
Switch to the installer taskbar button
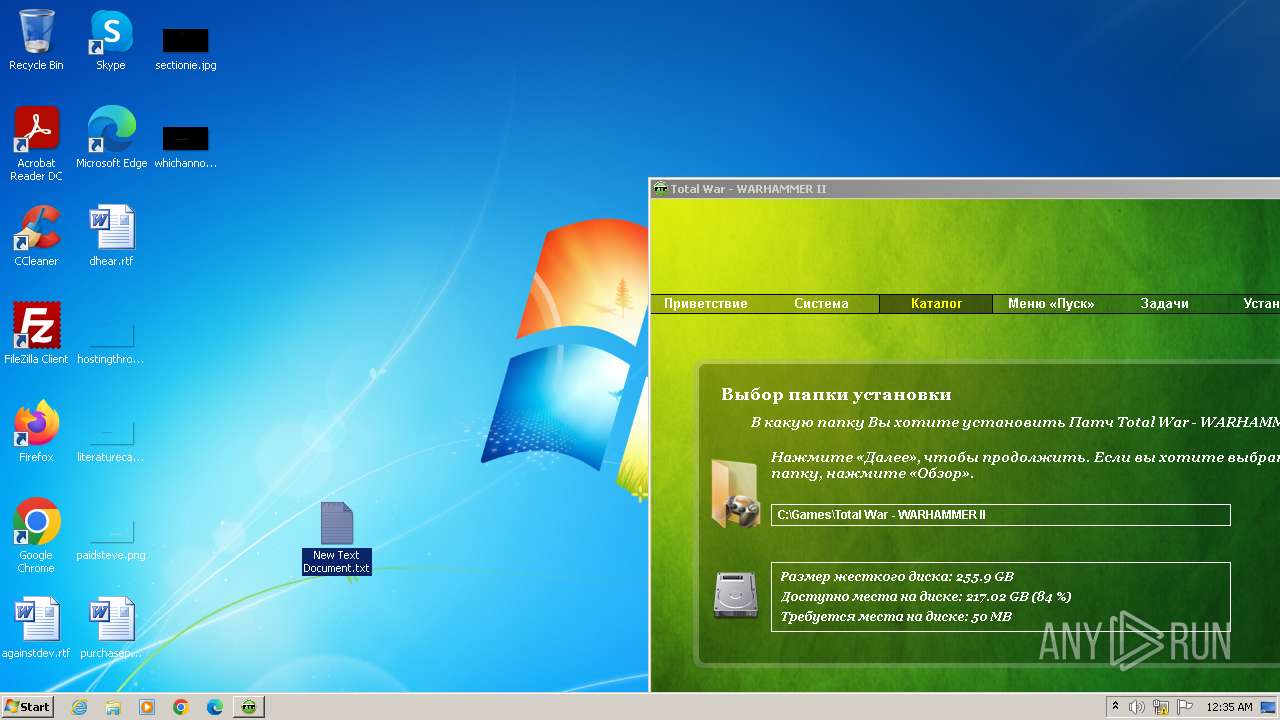[x=249, y=707]
